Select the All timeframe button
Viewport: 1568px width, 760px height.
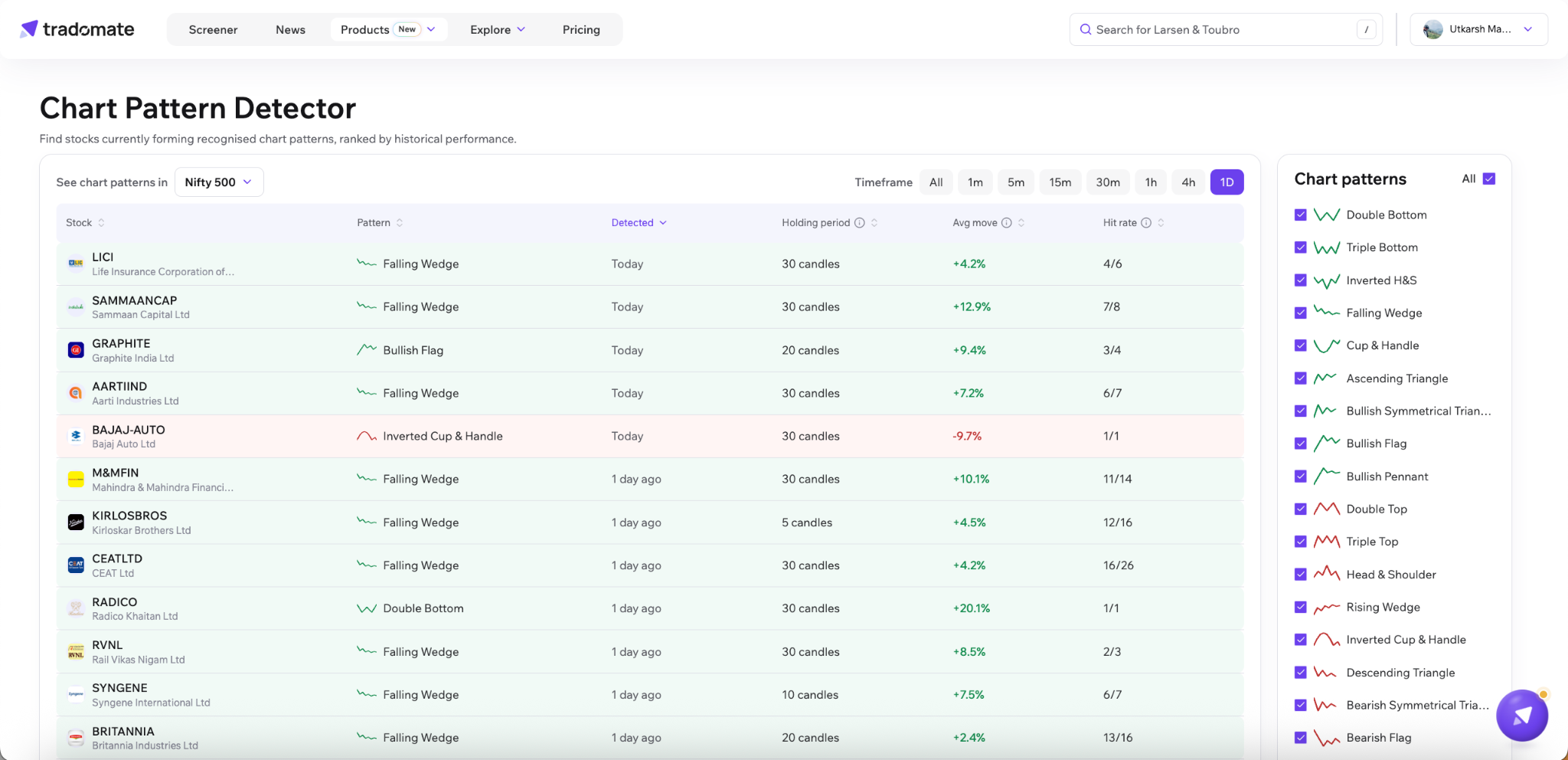coord(936,182)
